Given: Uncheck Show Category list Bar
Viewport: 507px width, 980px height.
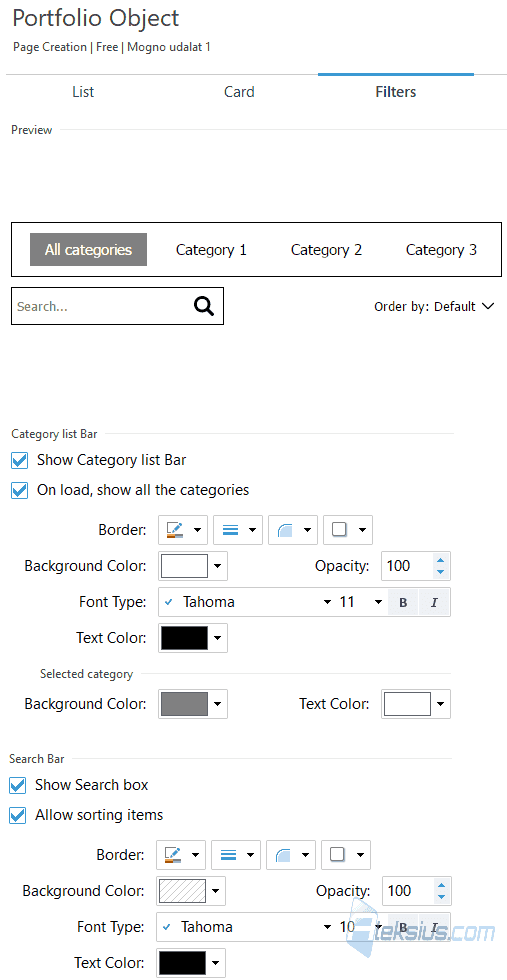Looking at the screenshot, I should click(20, 461).
